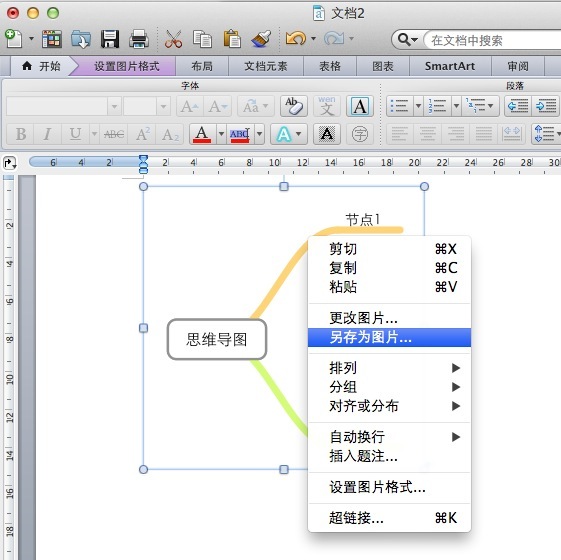Open the font color dropdown arrow
Image resolution: width=561 pixels, height=560 pixels.
(221, 134)
